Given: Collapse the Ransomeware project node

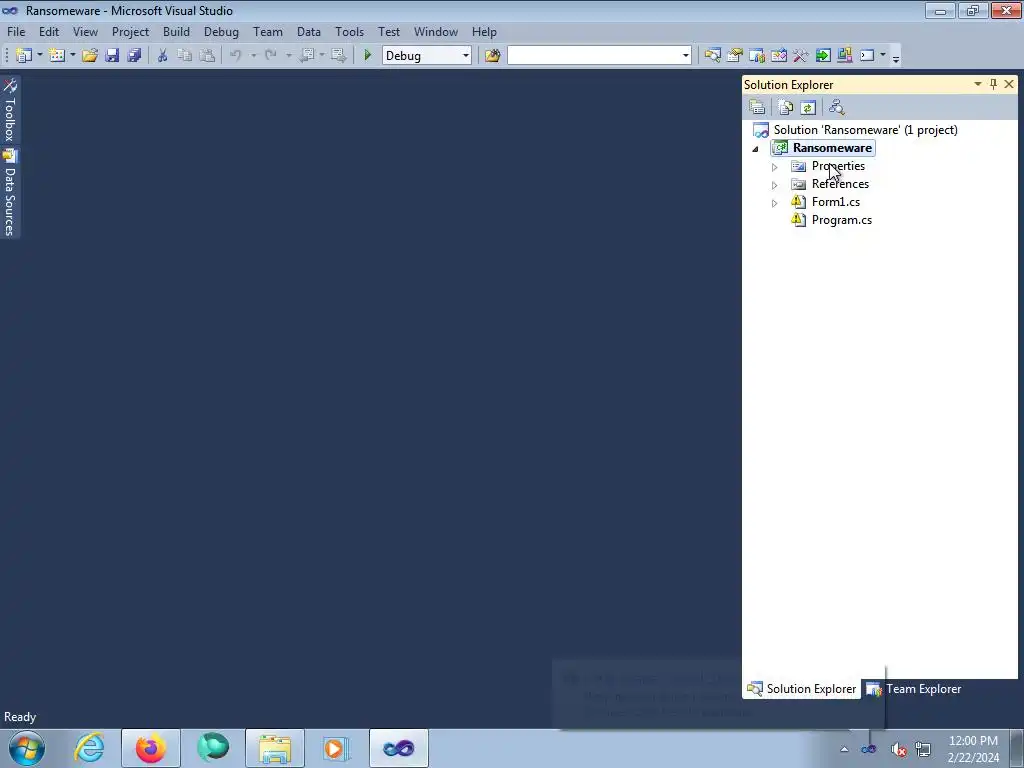Looking at the screenshot, I should coord(756,149).
